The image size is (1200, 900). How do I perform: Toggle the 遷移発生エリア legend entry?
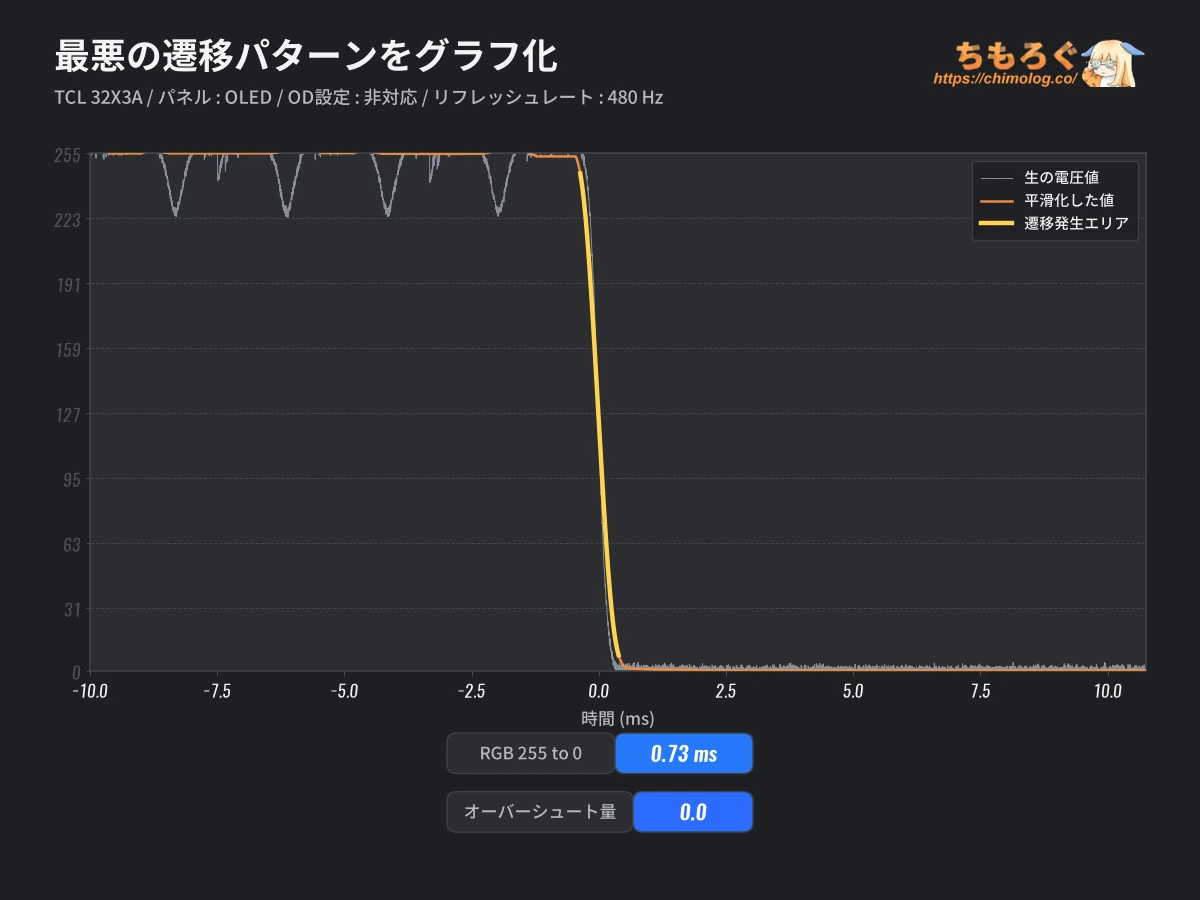pos(1076,223)
